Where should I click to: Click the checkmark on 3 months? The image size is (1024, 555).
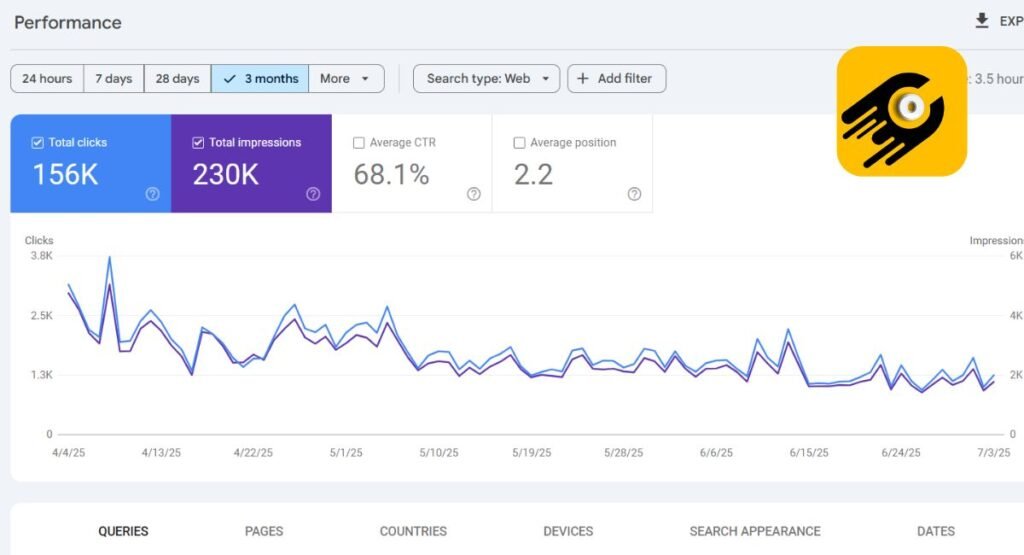click(231, 79)
